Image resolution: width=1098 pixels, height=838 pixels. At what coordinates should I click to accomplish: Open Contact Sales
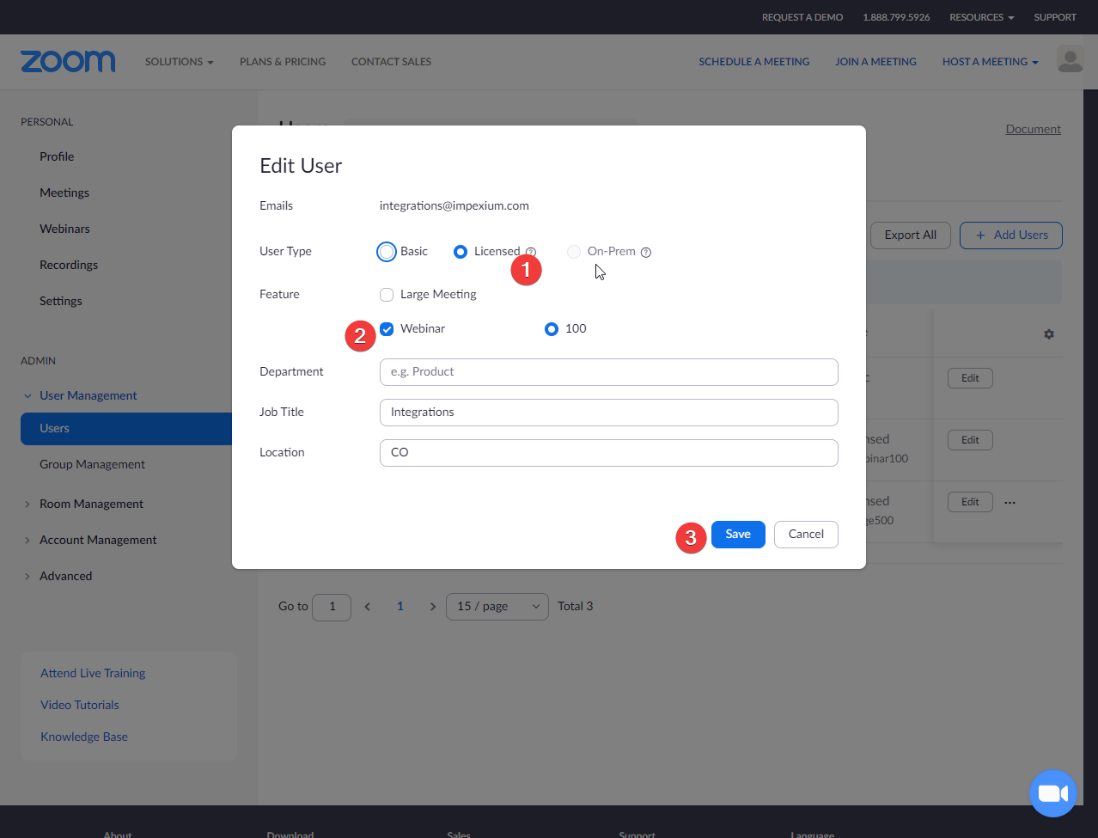click(x=391, y=62)
